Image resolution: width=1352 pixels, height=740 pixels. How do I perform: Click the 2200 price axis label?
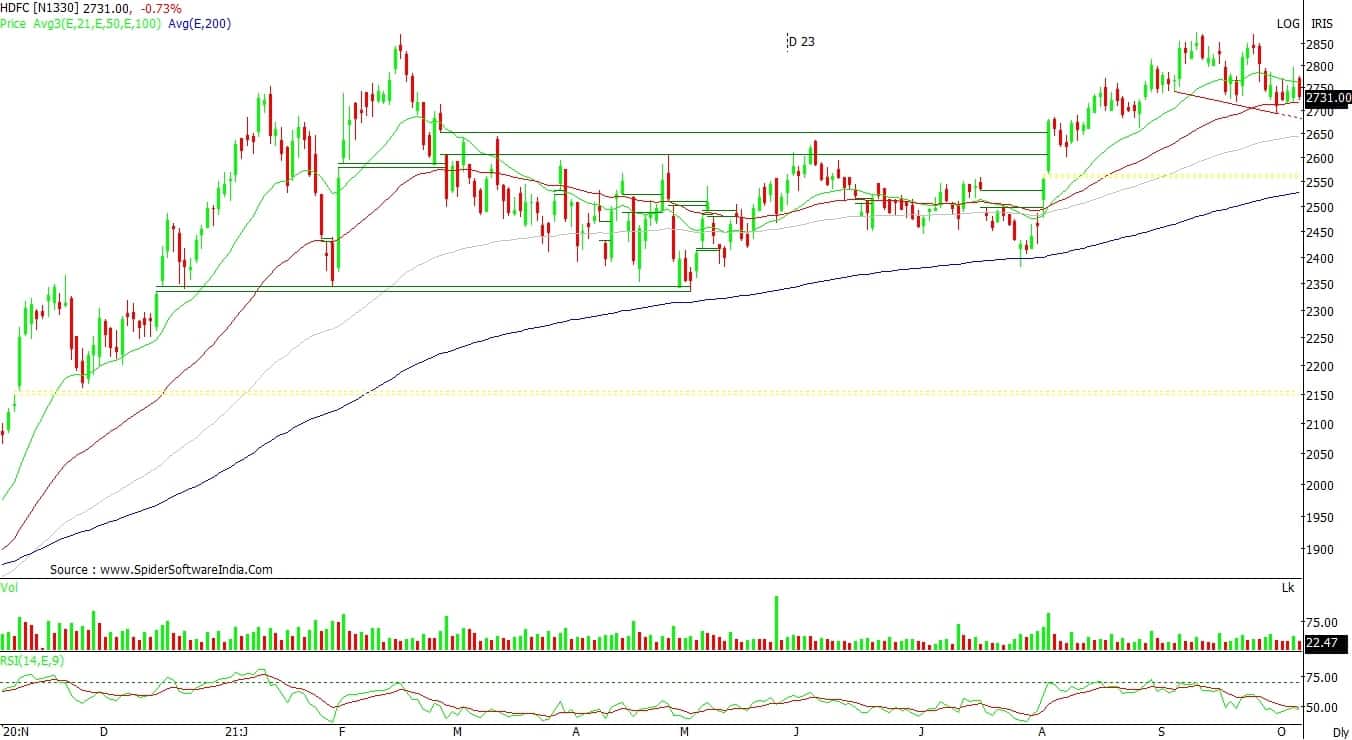pyautogui.click(x=1321, y=367)
